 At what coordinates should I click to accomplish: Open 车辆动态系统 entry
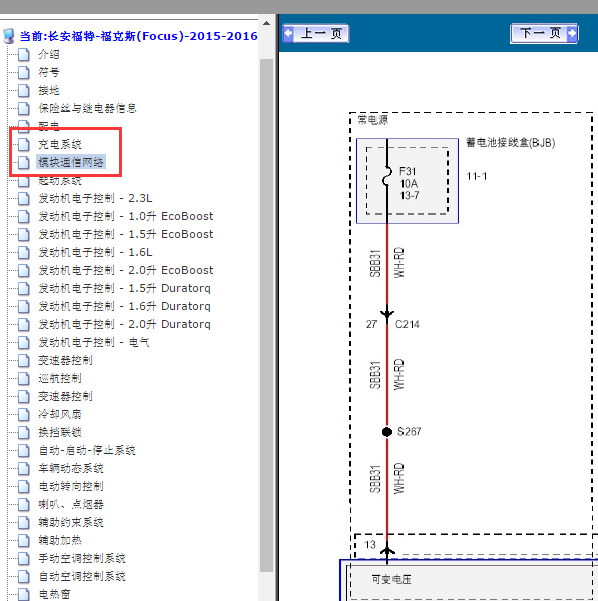pyautogui.click(x=71, y=469)
